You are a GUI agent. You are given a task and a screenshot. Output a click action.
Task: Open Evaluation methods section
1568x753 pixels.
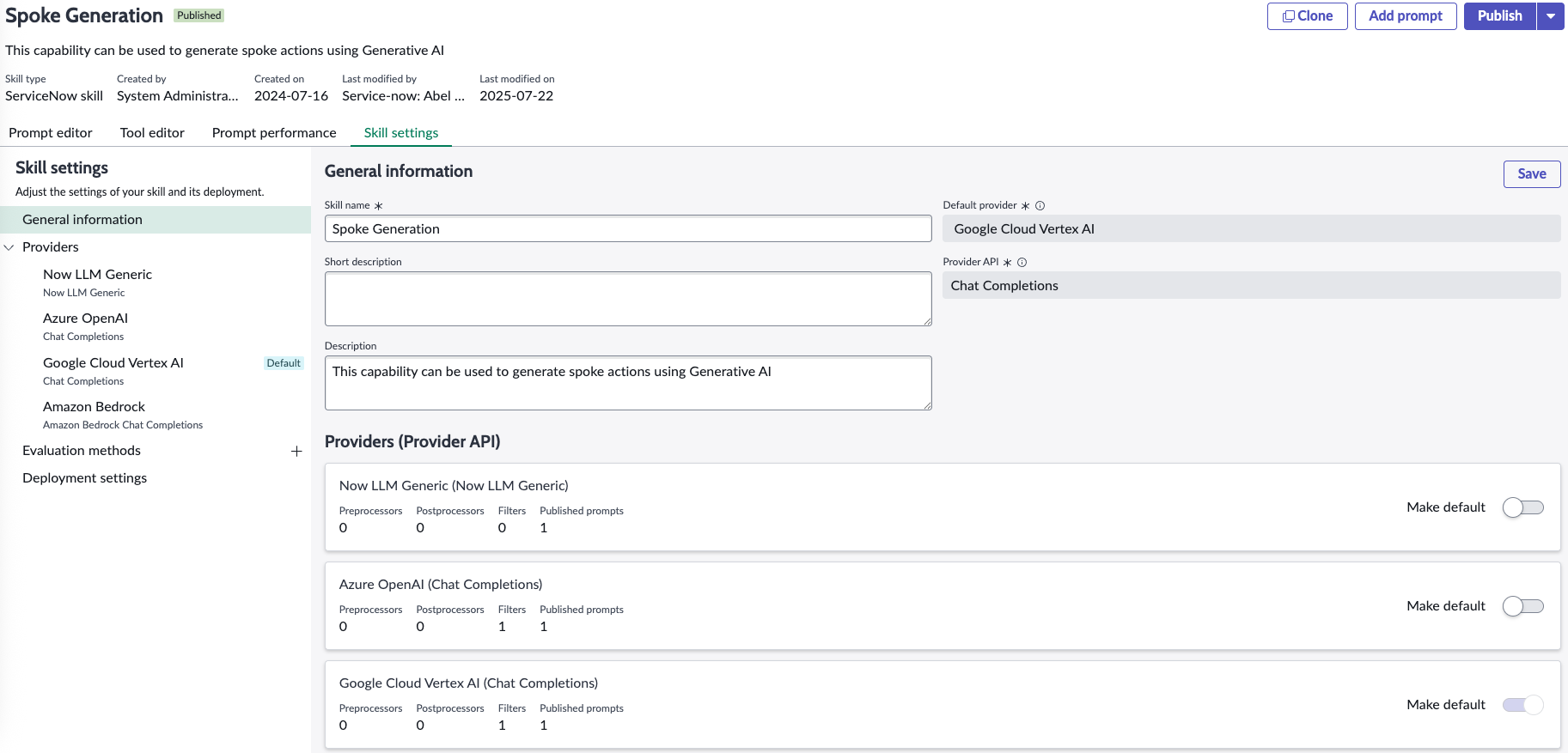tap(82, 451)
